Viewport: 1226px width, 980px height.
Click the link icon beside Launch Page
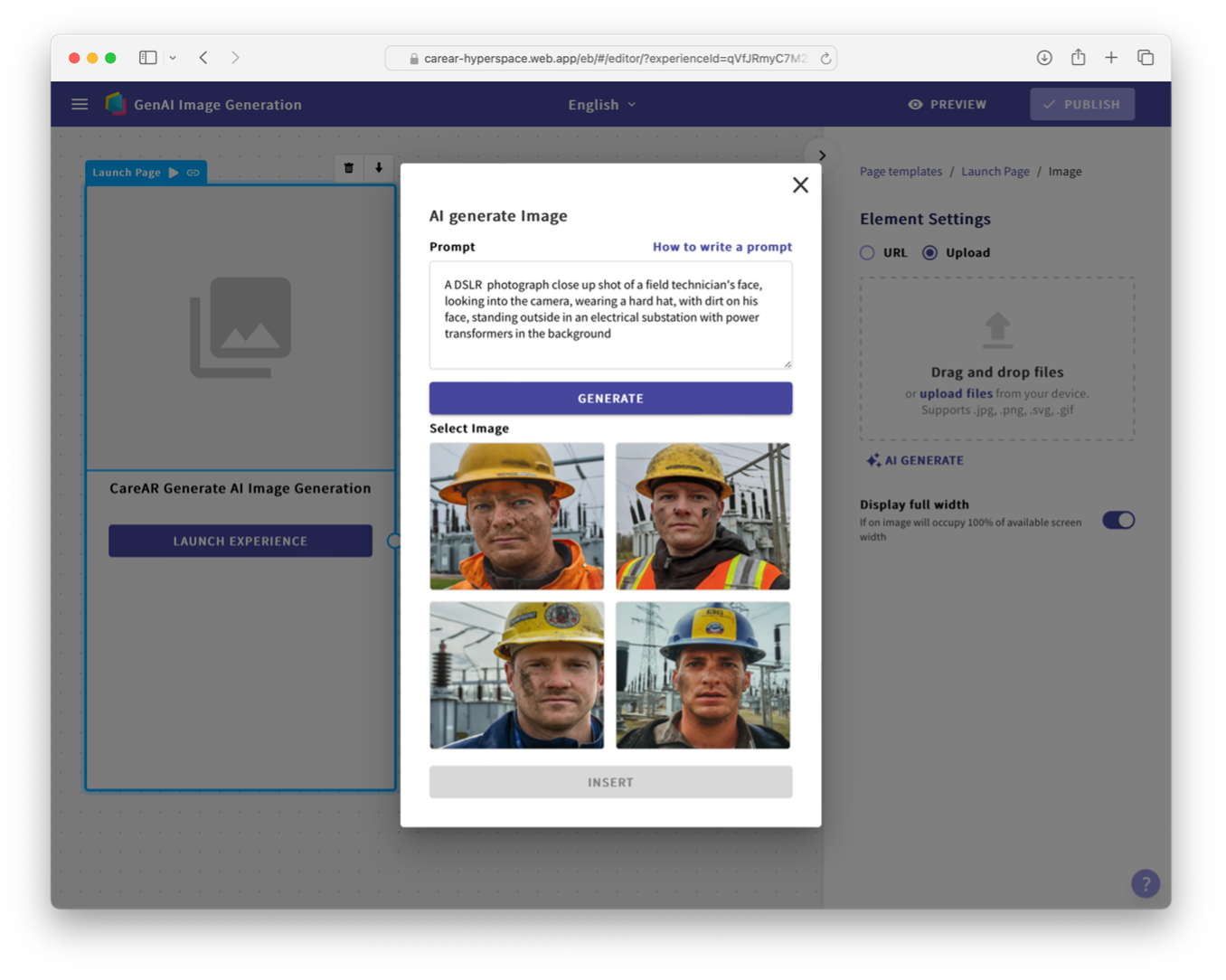(193, 173)
